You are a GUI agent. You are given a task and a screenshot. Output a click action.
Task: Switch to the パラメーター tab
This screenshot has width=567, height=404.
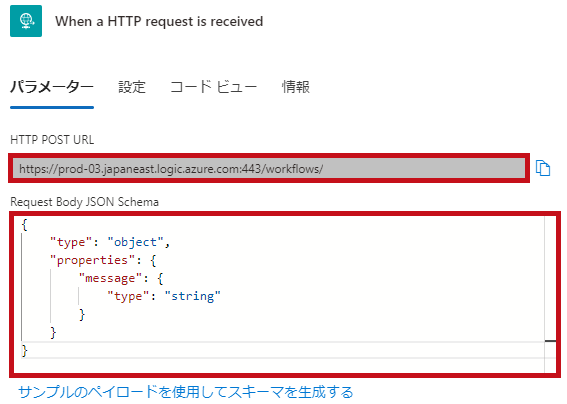52,87
